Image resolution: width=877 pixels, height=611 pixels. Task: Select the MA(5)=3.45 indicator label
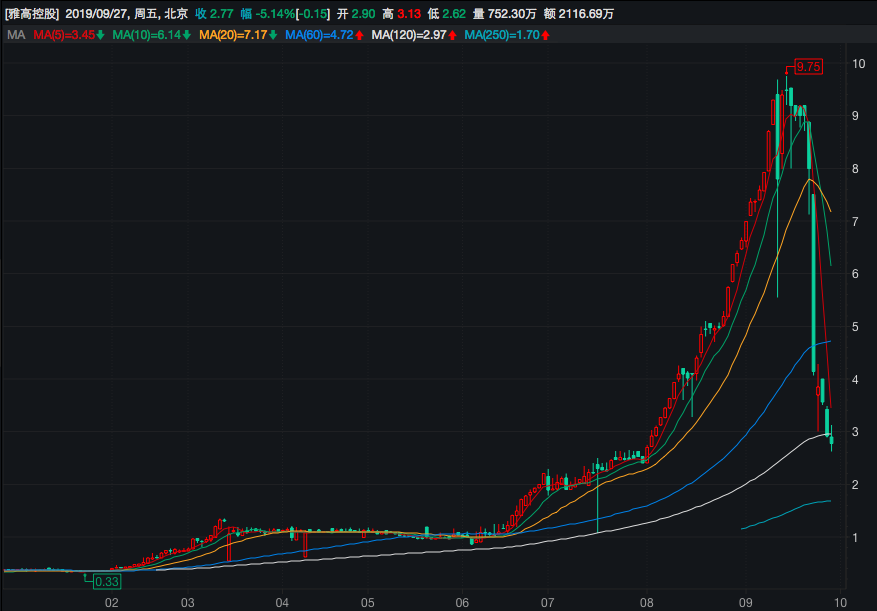pos(64,35)
